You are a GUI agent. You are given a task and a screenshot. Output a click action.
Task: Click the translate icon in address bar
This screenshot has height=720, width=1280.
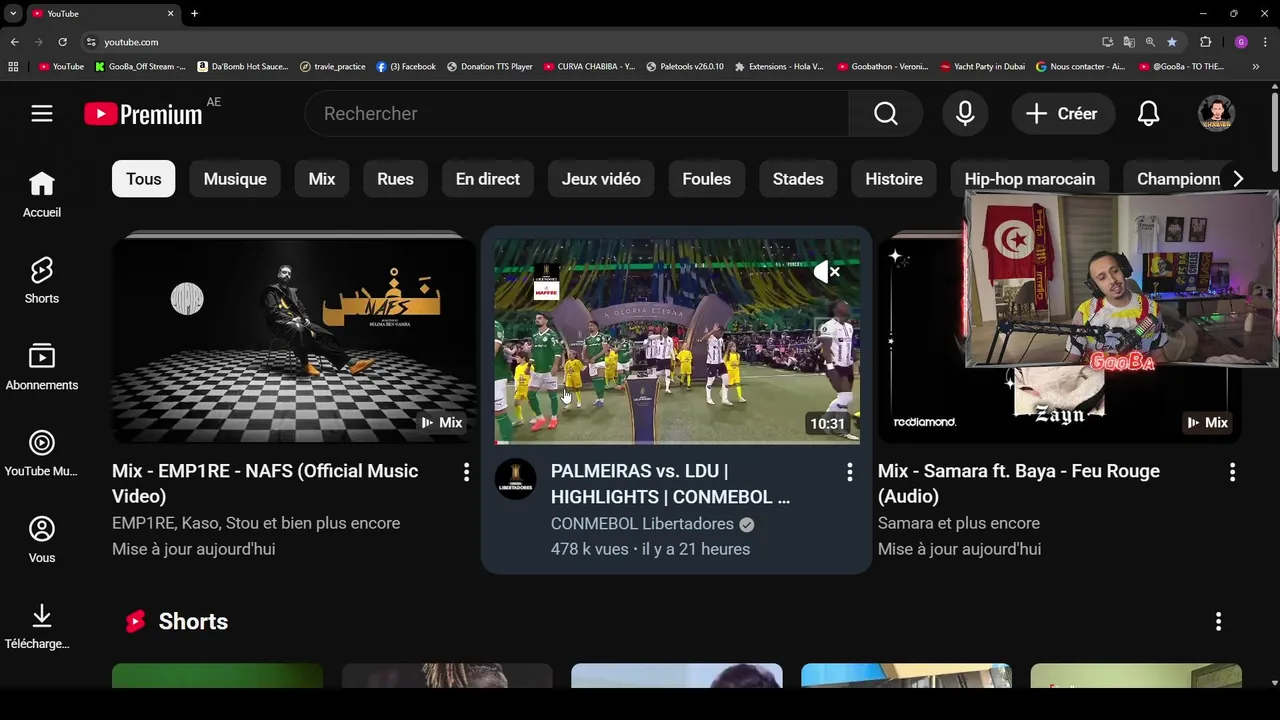coord(1129,42)
